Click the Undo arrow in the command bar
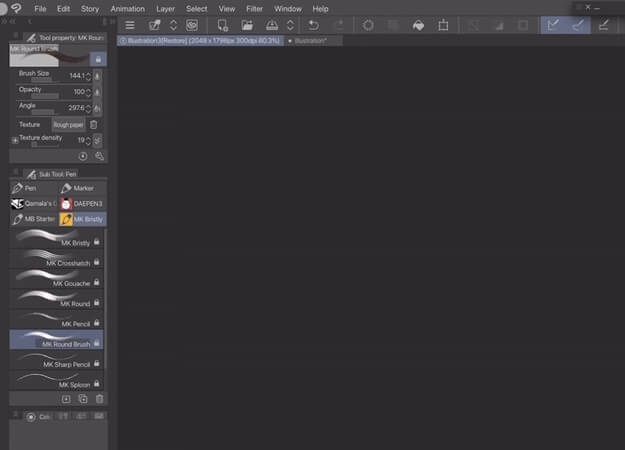The height and width of the screenshot is (450, 625). tap(314, 25)
